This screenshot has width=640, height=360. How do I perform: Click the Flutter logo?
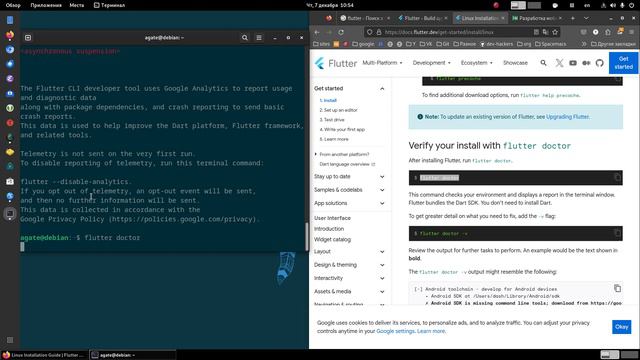coord(336,63)
